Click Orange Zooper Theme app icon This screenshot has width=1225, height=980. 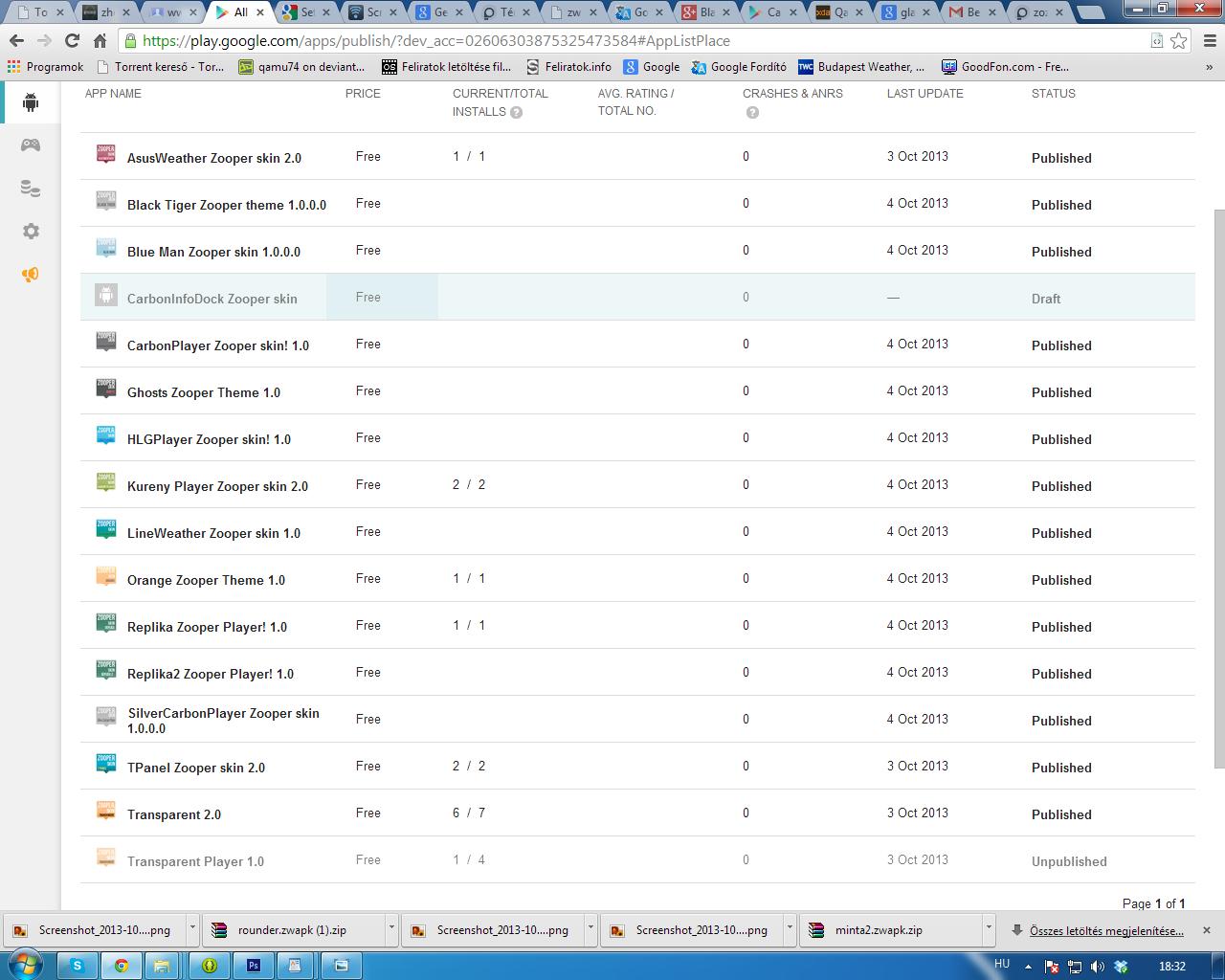click(105, 577)
